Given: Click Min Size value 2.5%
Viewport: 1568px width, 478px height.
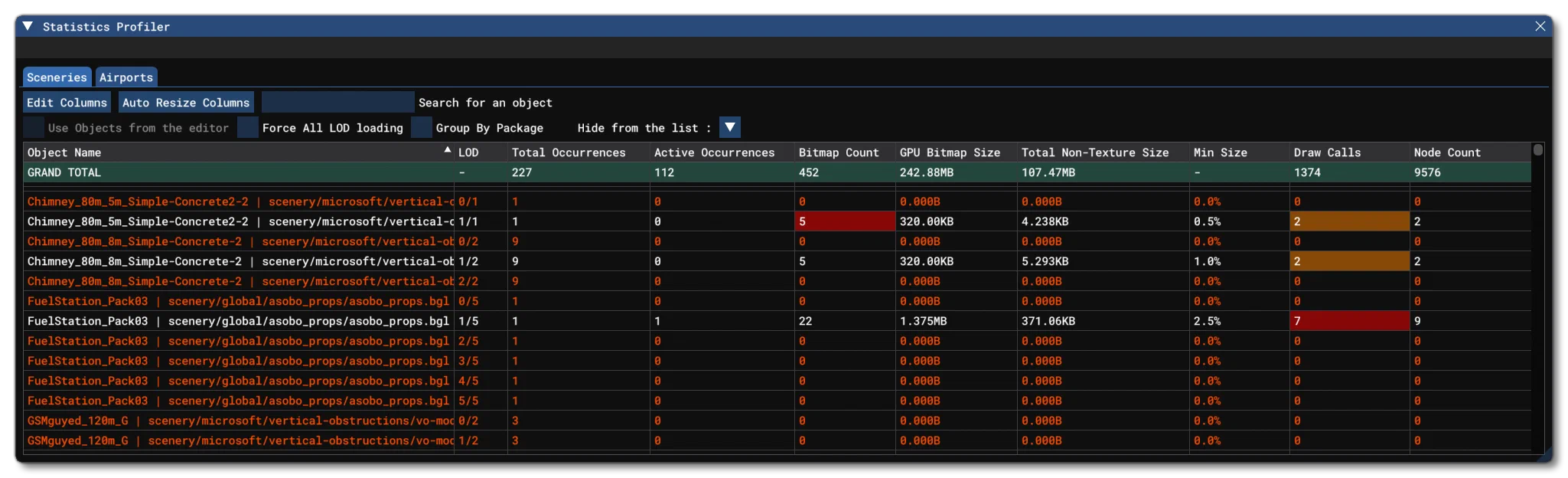Looking at the screenshot, I should 1207,321.
